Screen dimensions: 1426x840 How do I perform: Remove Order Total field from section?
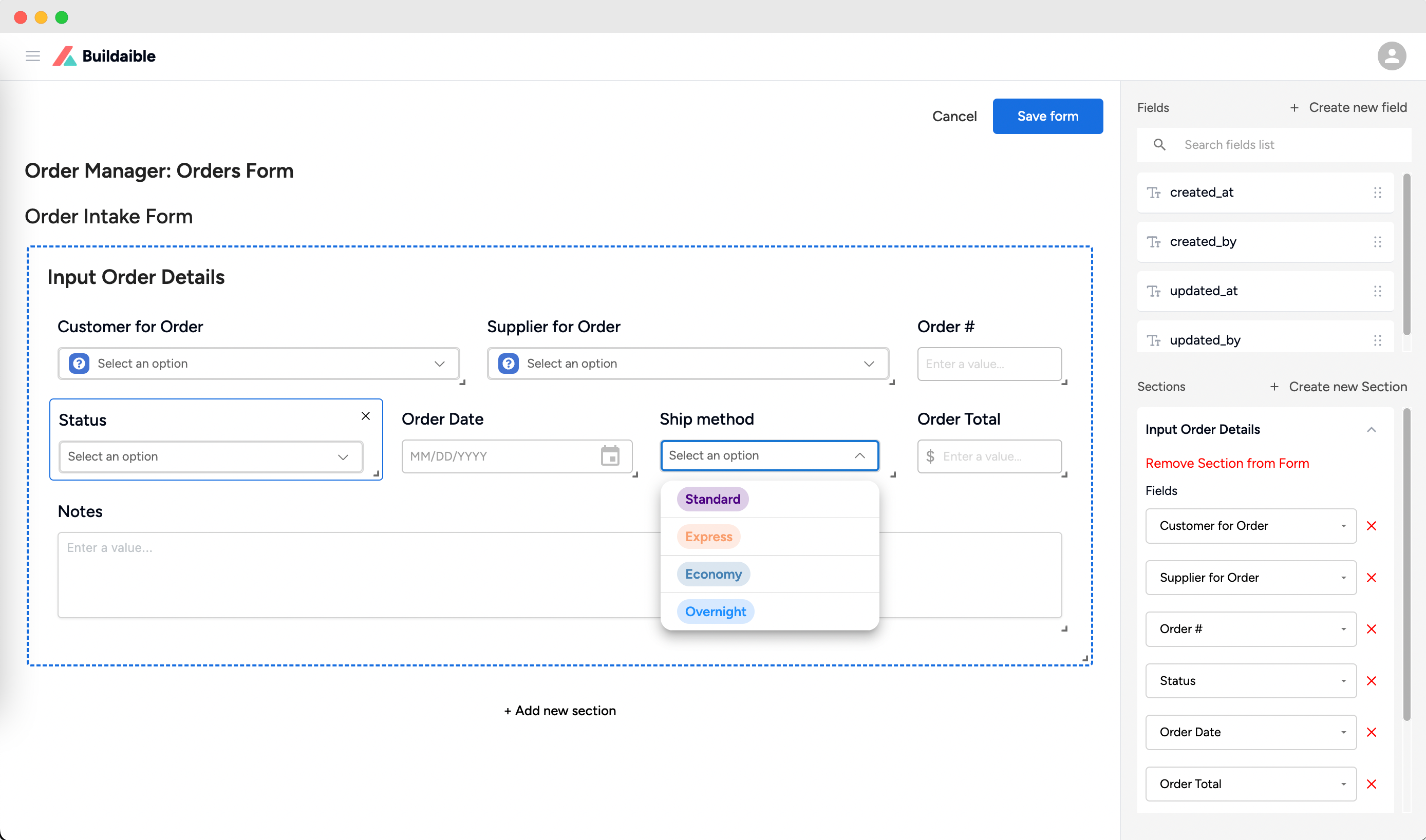(1371, 784)
